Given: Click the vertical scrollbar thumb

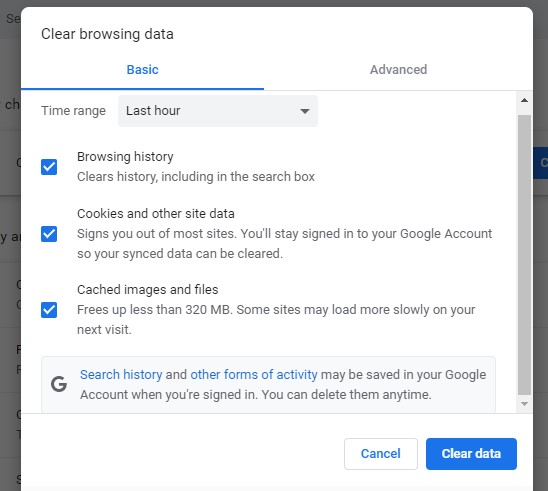Looking at the screenshot, I should 524,254.
